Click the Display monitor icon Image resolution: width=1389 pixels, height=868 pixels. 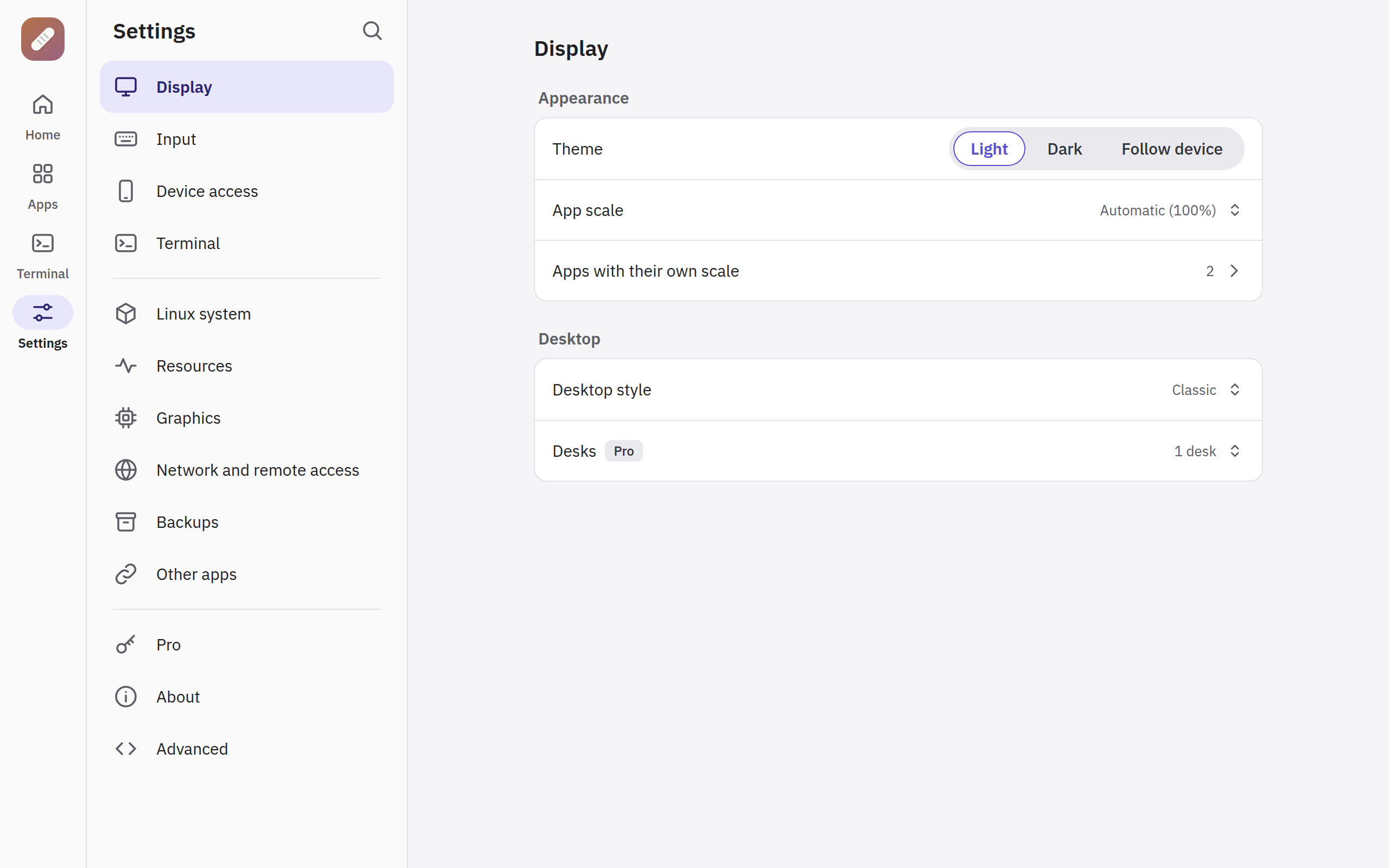tap(126, 87)
